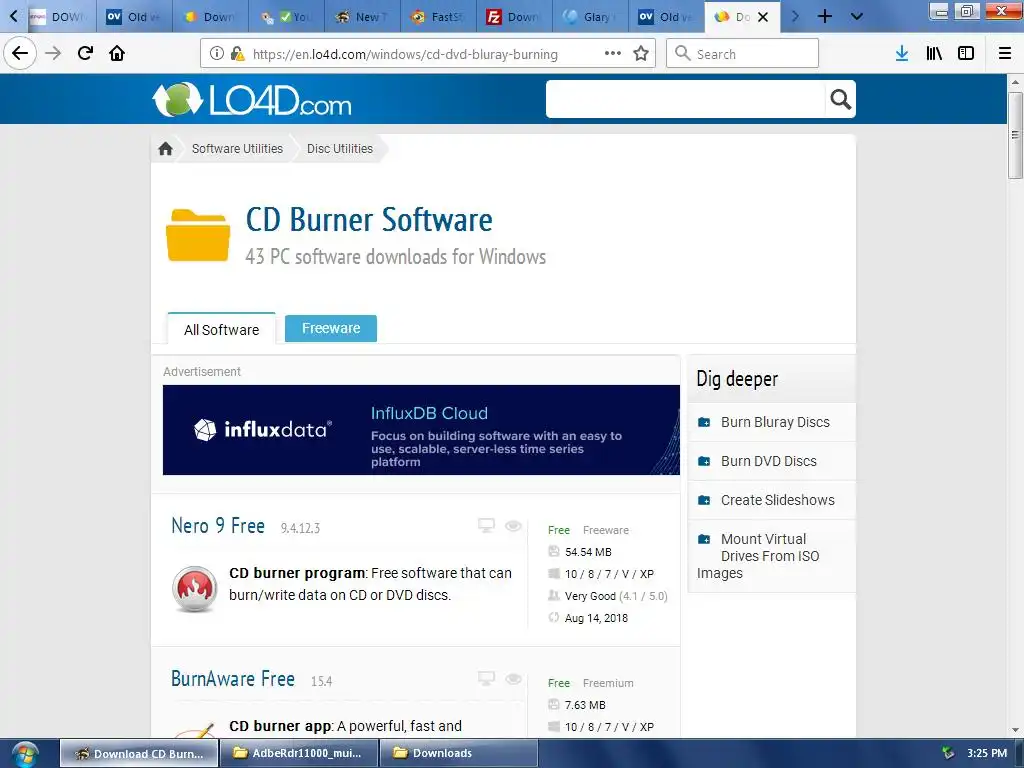Open the AdbeRdr11000_mui taskbar window
1024x768 pixels.
[x=299, y=753]
